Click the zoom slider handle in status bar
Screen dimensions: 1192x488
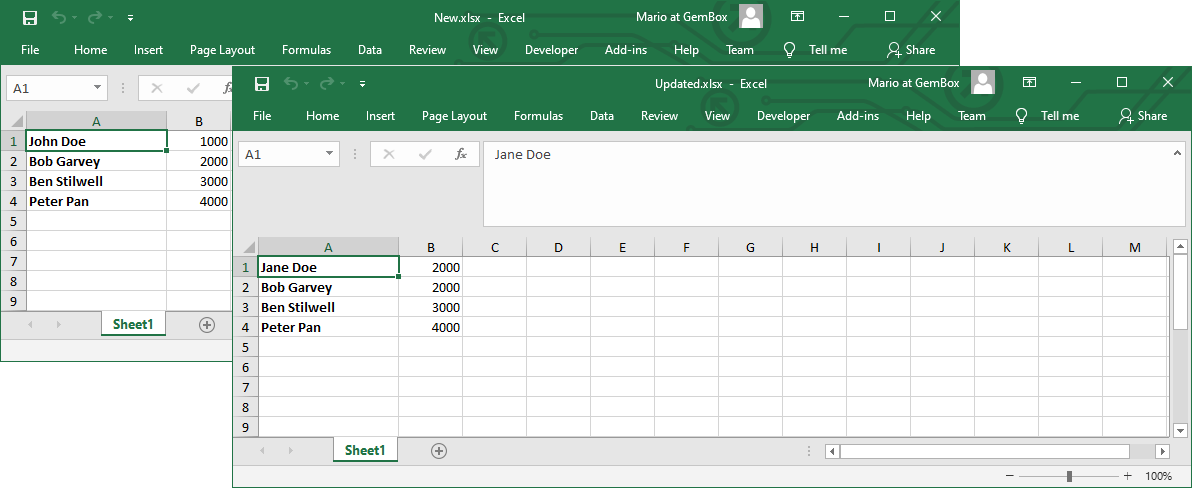click(x=1069, y=477)
